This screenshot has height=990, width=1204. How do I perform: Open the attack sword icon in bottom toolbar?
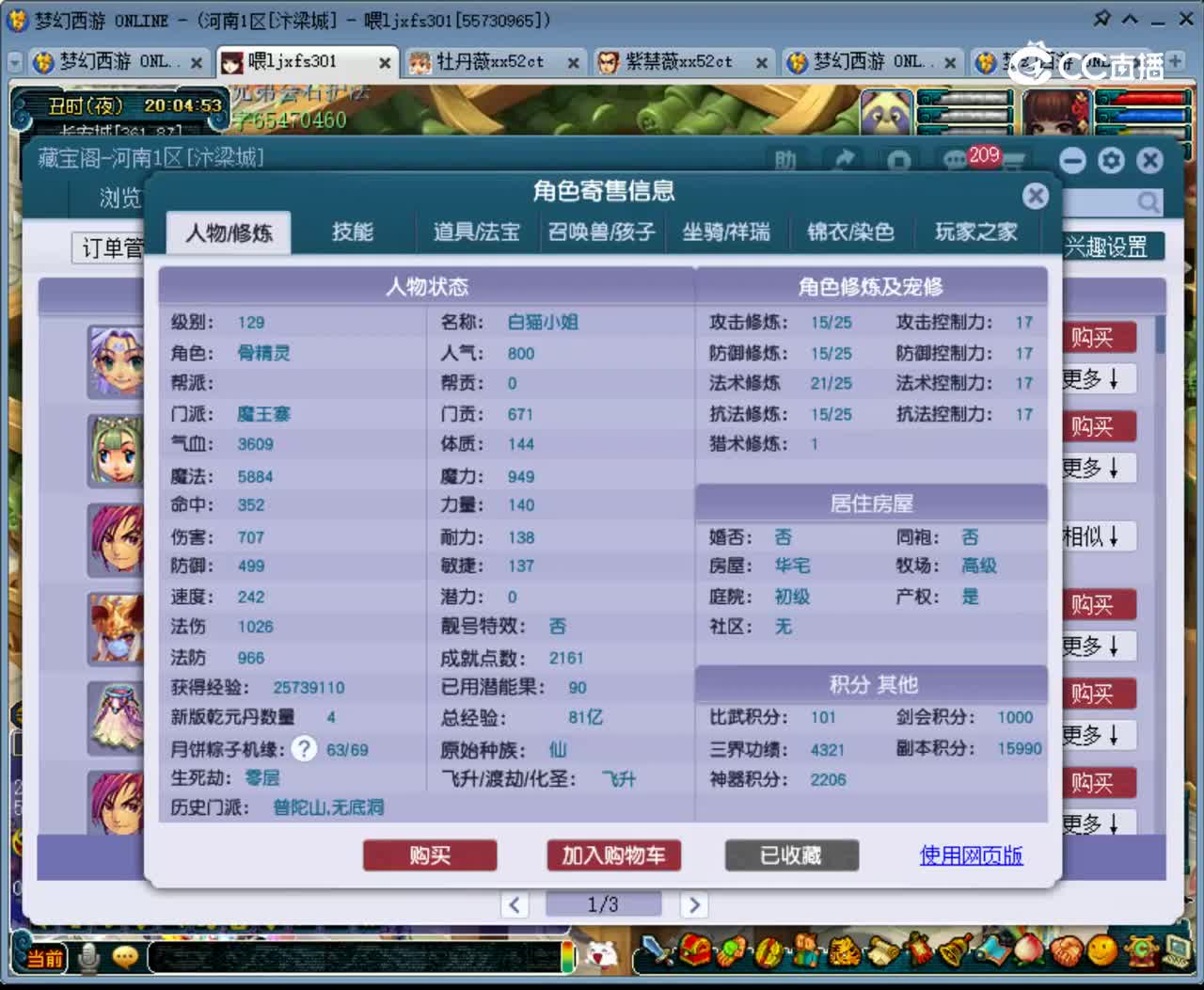click(x=657, y=951)
